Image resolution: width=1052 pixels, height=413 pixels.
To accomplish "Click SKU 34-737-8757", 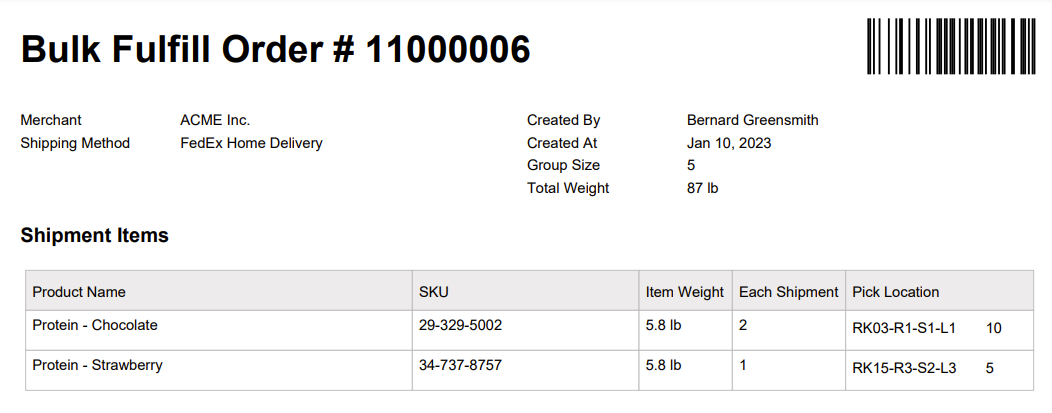I will 460,365.
